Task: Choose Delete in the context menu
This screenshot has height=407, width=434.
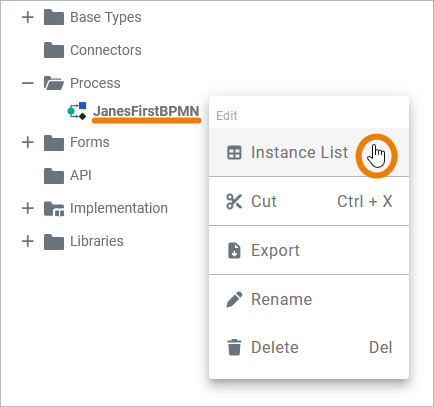Action: 309,347
